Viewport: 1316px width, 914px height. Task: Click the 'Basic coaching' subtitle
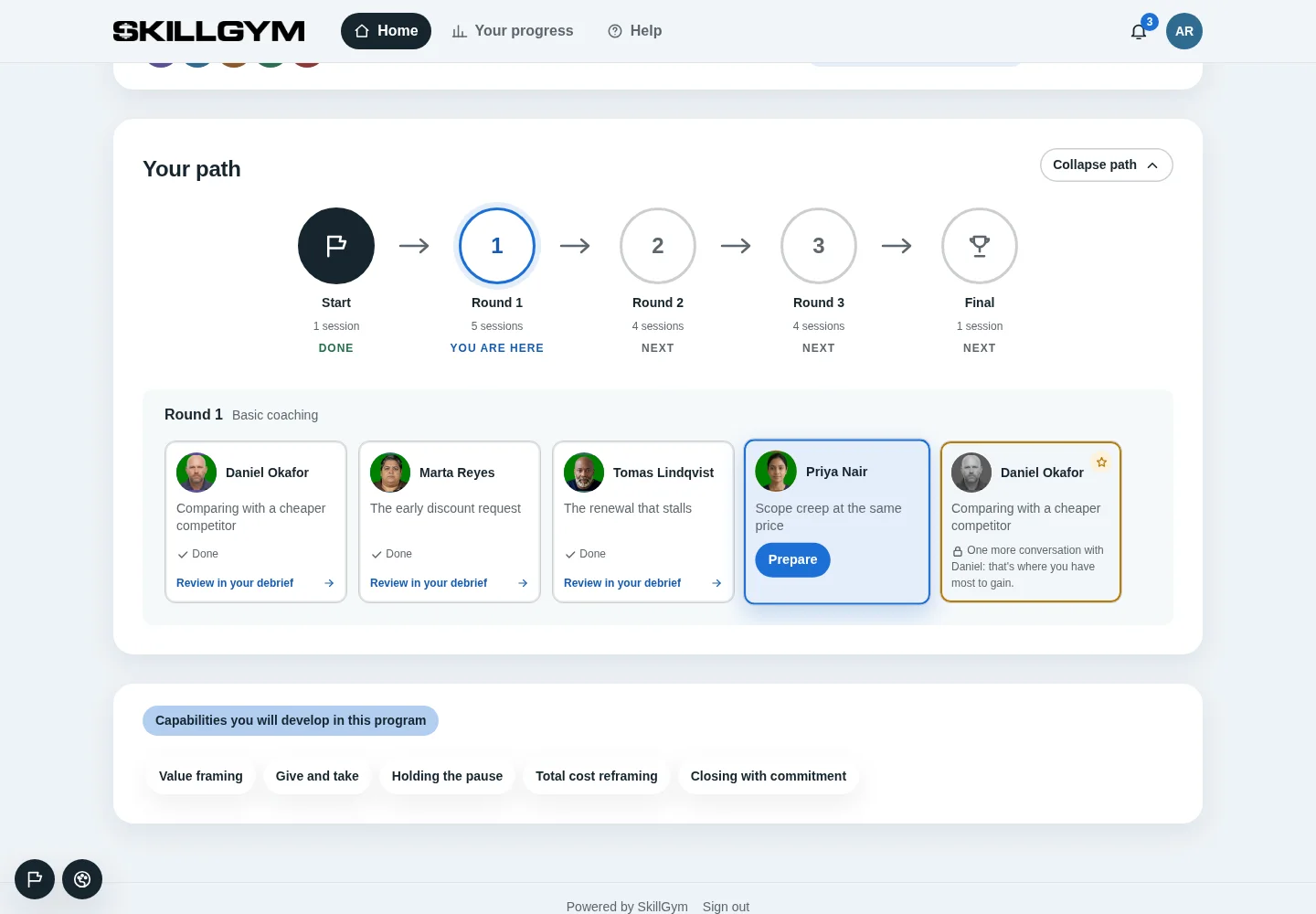point(275,415)
